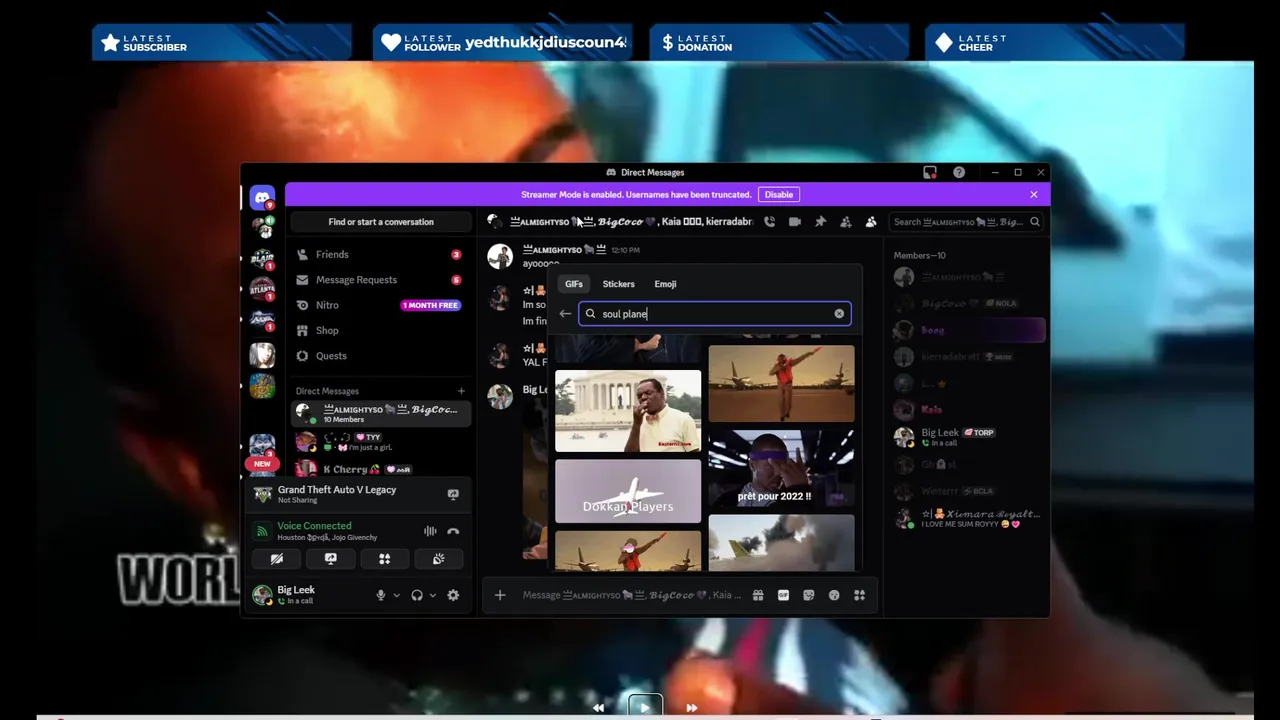
Task: Expand microphone input options arrow
Action: tap(396, 595)
